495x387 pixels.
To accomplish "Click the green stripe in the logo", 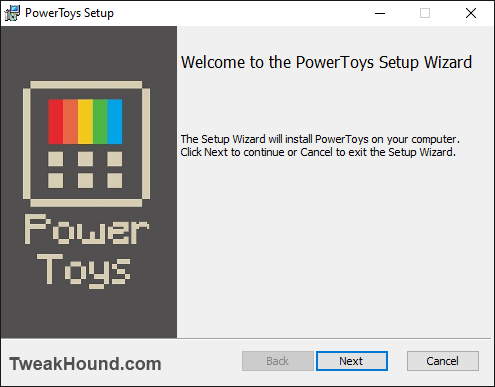I will pos(100,122).
